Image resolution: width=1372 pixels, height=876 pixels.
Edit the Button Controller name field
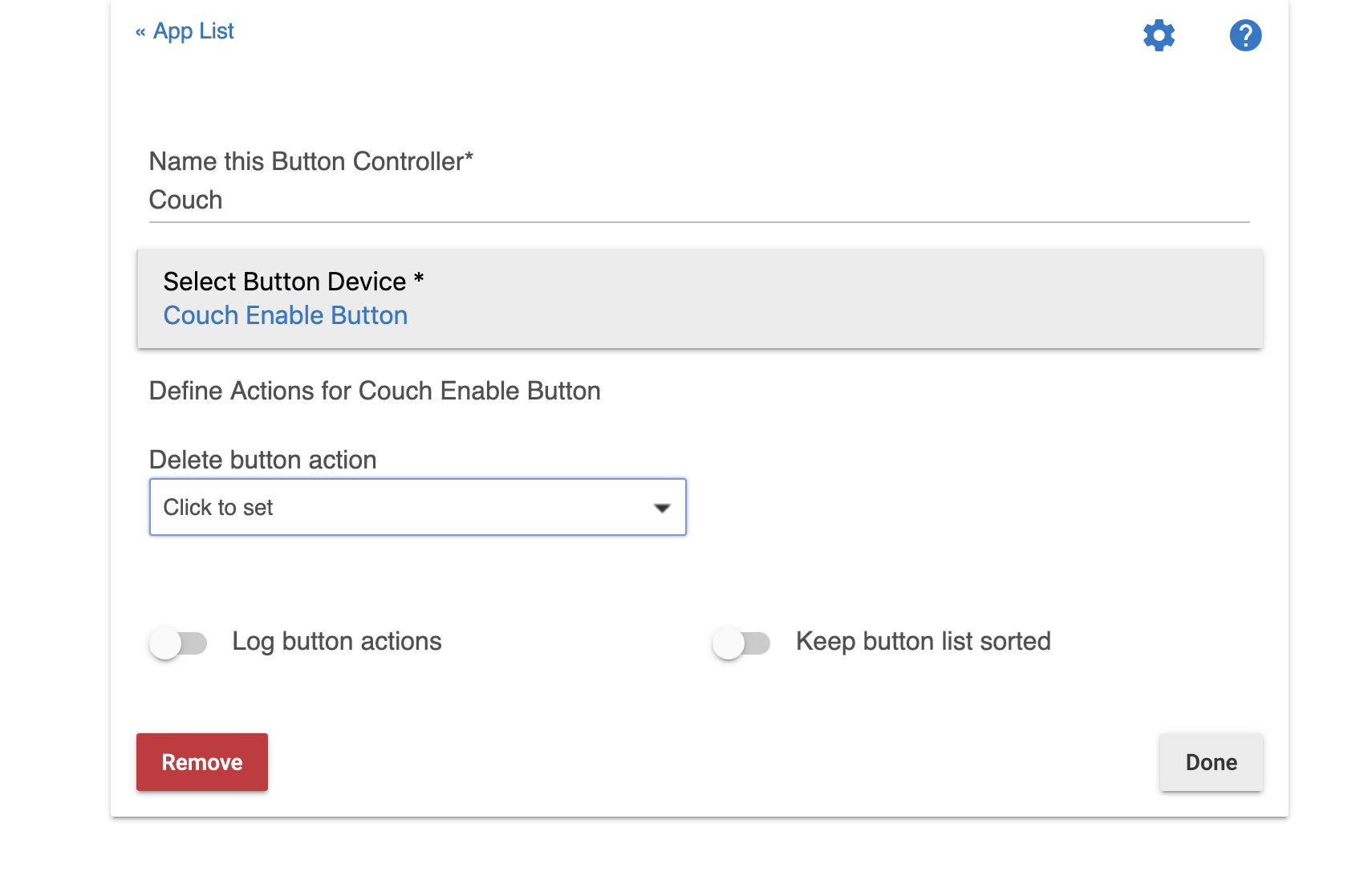click(x=699, y=200)
